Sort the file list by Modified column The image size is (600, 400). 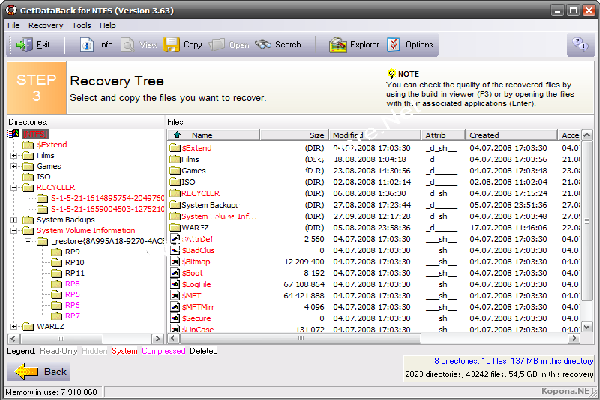[375, 135]
